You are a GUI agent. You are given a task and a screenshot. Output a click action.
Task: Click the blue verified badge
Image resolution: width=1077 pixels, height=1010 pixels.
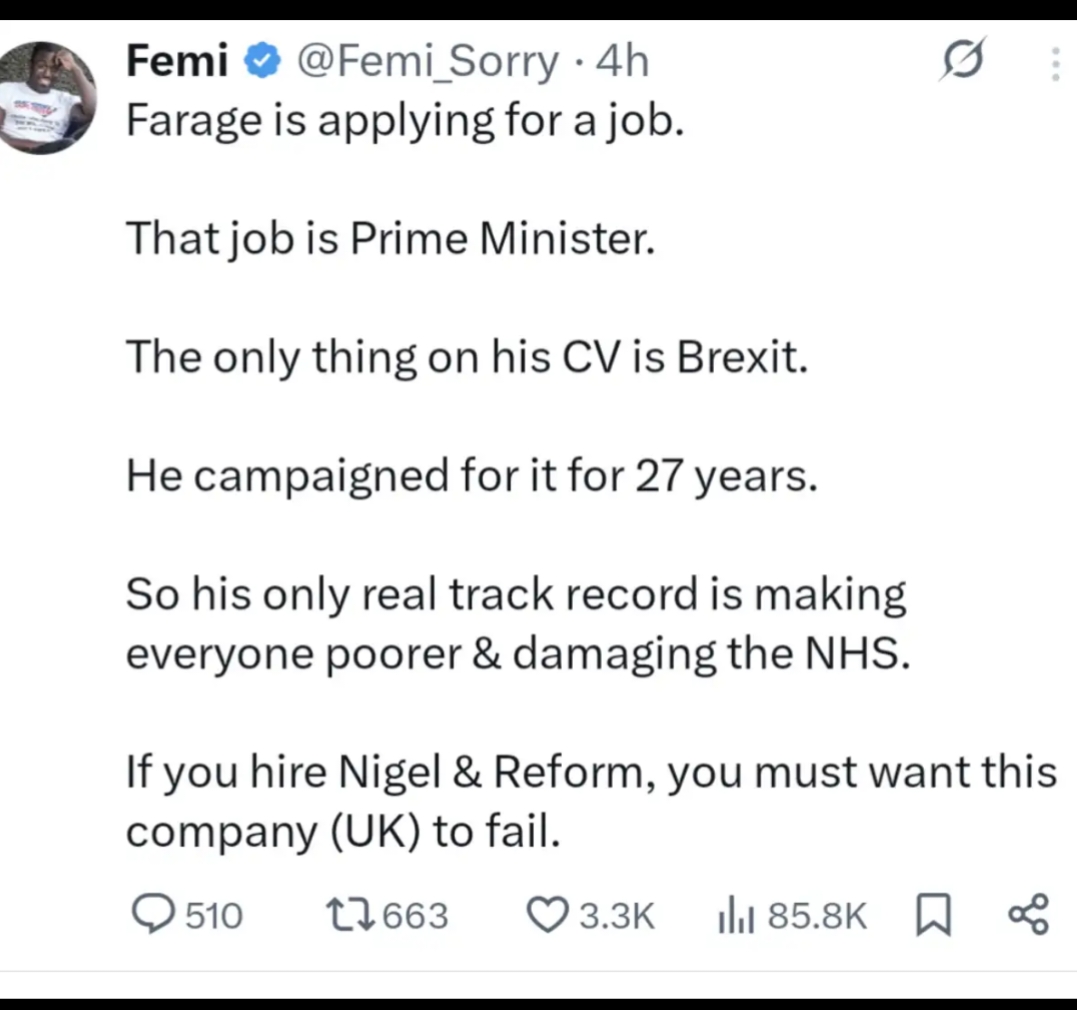(262, 62)
